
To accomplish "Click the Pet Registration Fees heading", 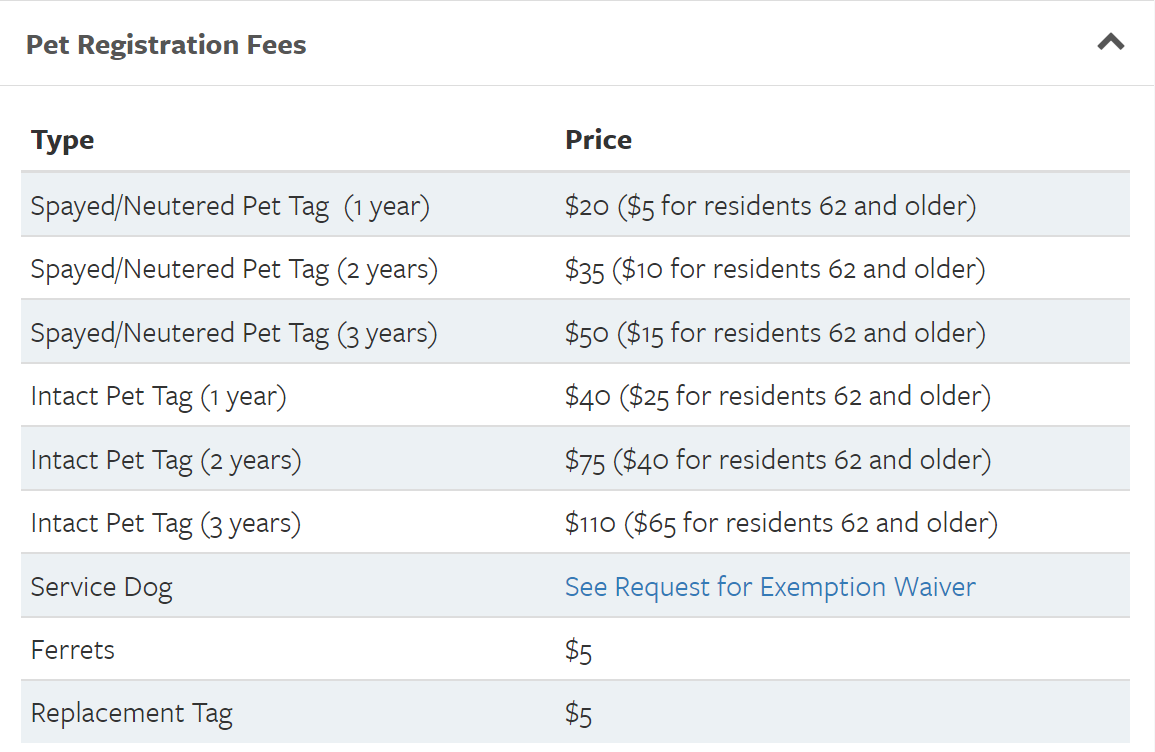I will click(166, 44).
